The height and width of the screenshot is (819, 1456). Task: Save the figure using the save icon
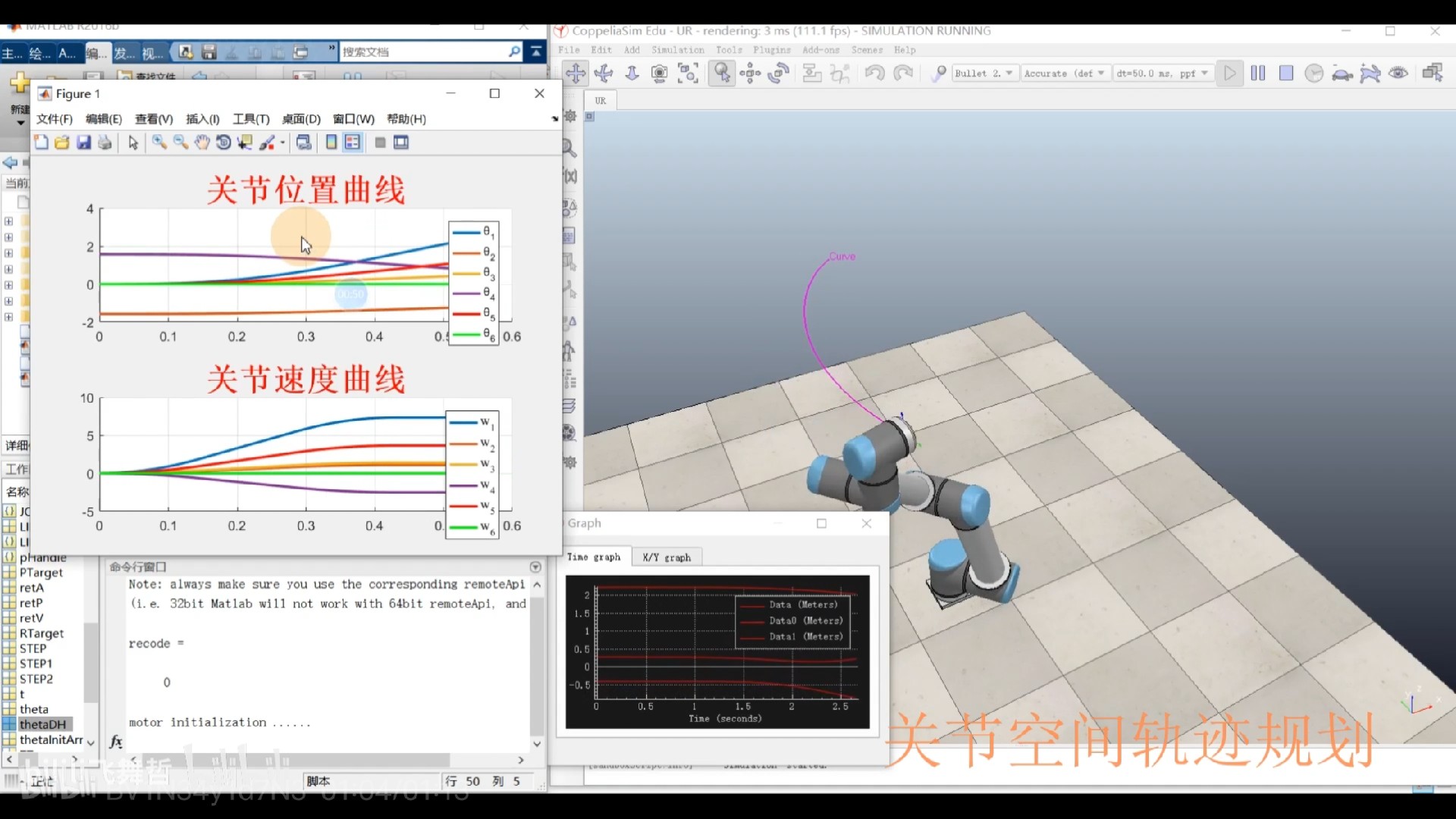point(84,143)
